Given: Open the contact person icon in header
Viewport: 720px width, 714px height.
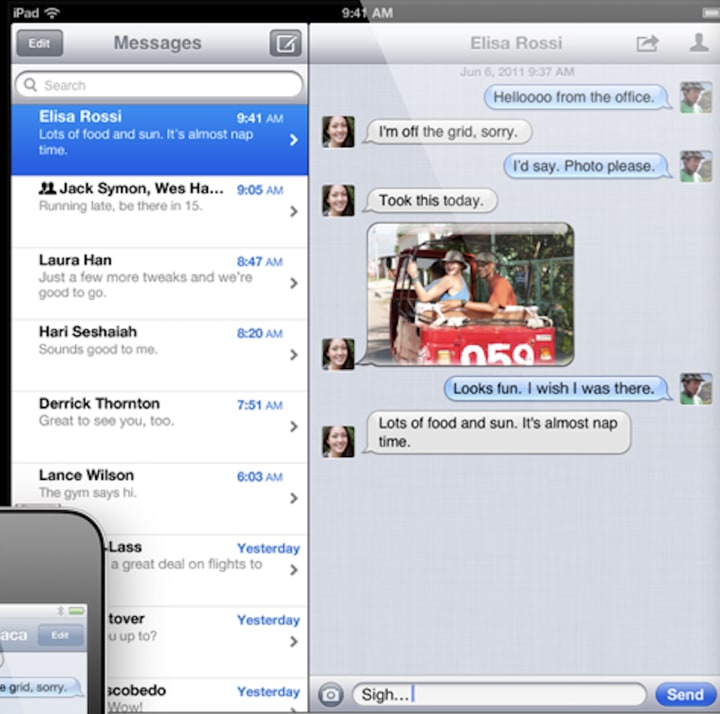Looking at the screenshot, I should (x=699, y=43).
